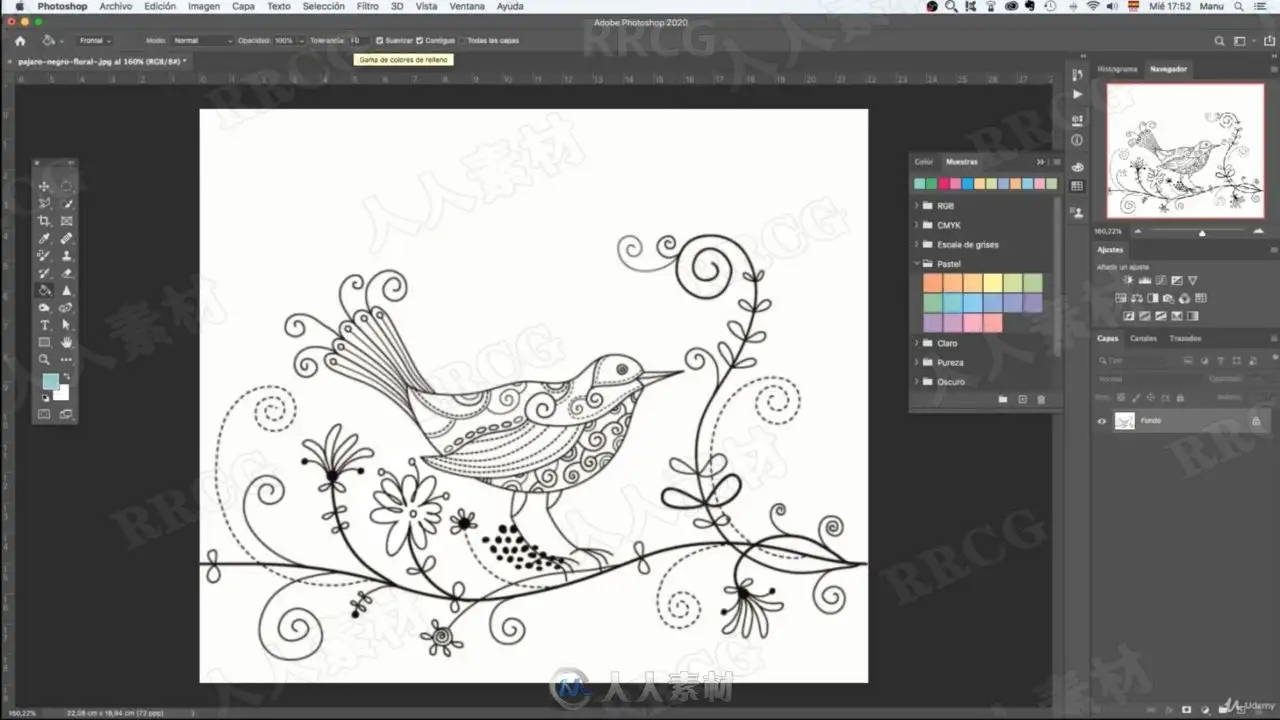The width and height of the screenshot is (1280, 720).
Task: Add a Brightness/Contrast adjustment
Action: (x=1128, y=281)
